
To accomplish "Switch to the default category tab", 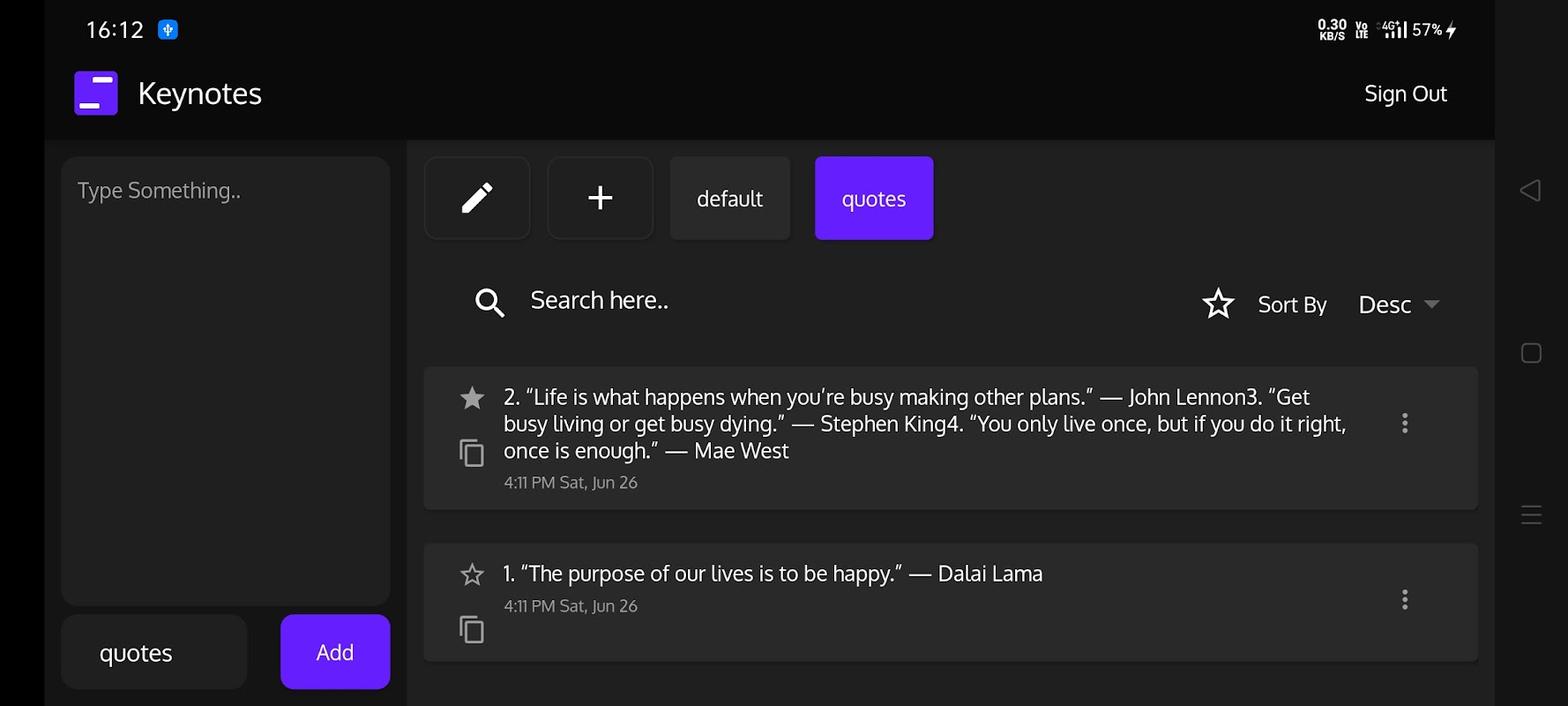I will [x=730, y=199].
